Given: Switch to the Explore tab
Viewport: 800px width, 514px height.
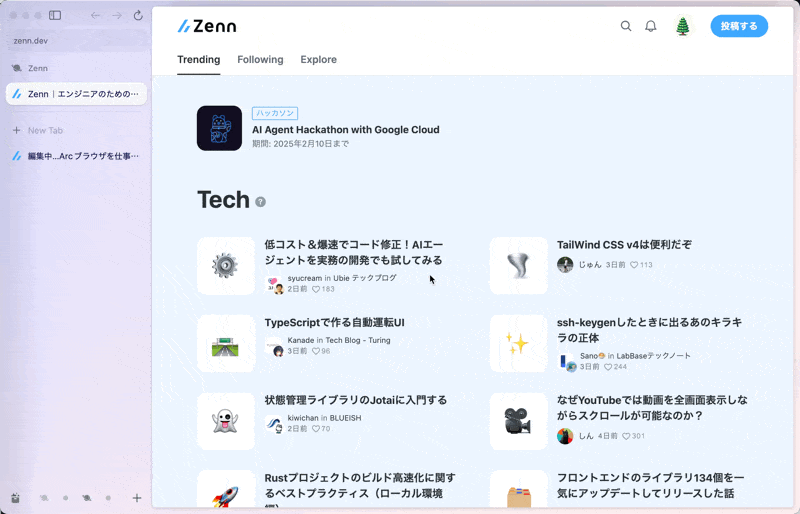Looking at the screenshot, I should pos(318,60).
